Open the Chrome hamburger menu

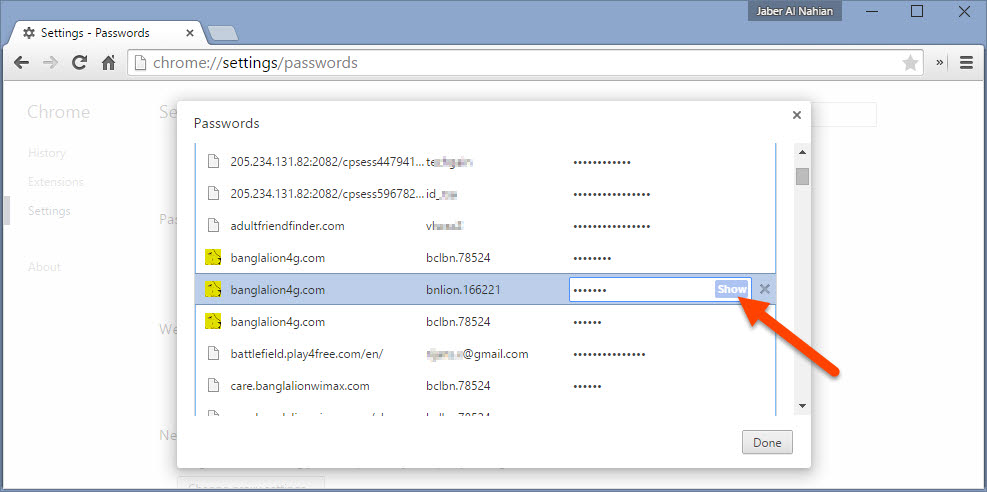(966, 62)
